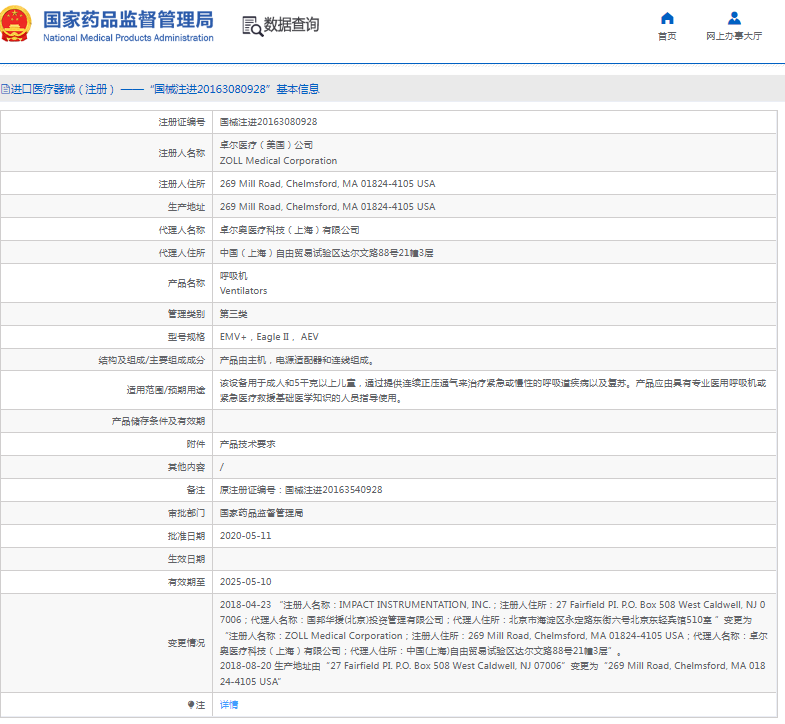This screenshot has height=724, width=785.
Task: Click the date 2025-05-10
Action: pos(245,582)
